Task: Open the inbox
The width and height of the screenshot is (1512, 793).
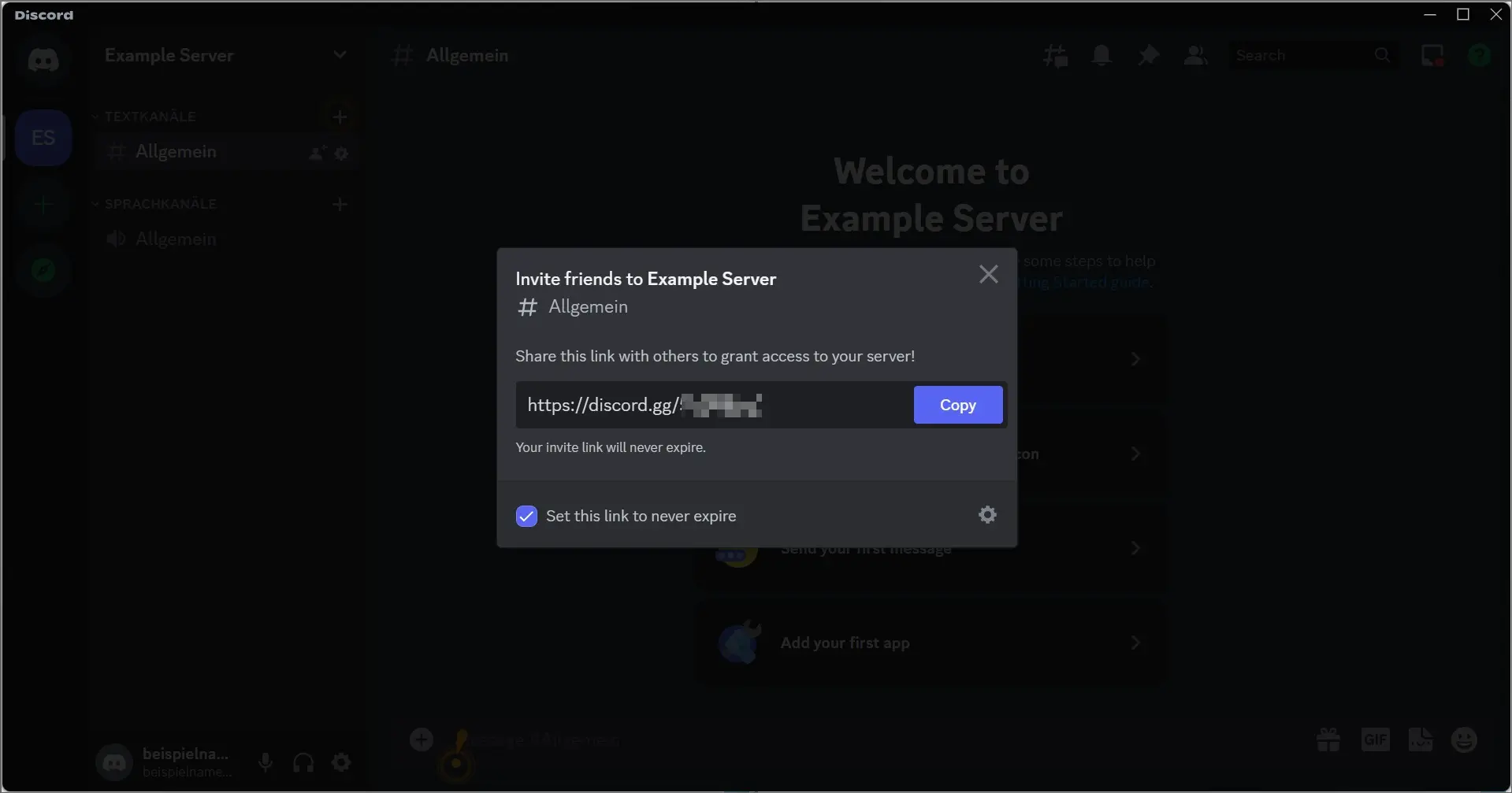Action: tap(1432, 54)
